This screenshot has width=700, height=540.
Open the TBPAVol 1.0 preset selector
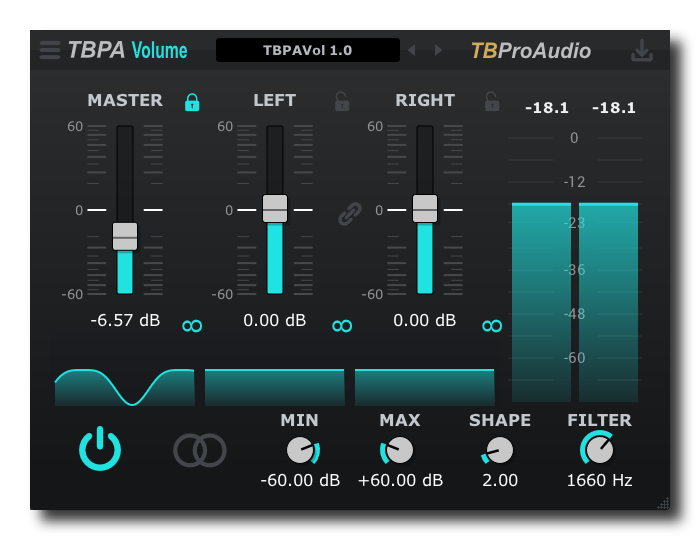click(307, 50)
